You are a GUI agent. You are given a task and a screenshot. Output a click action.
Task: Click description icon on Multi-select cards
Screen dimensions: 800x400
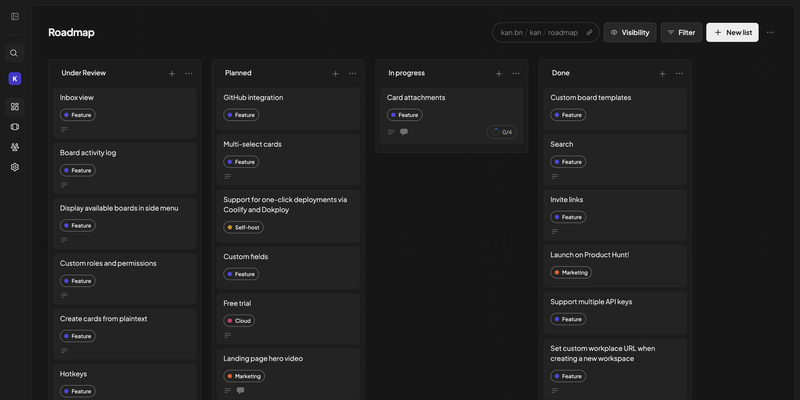click(228, 177)
